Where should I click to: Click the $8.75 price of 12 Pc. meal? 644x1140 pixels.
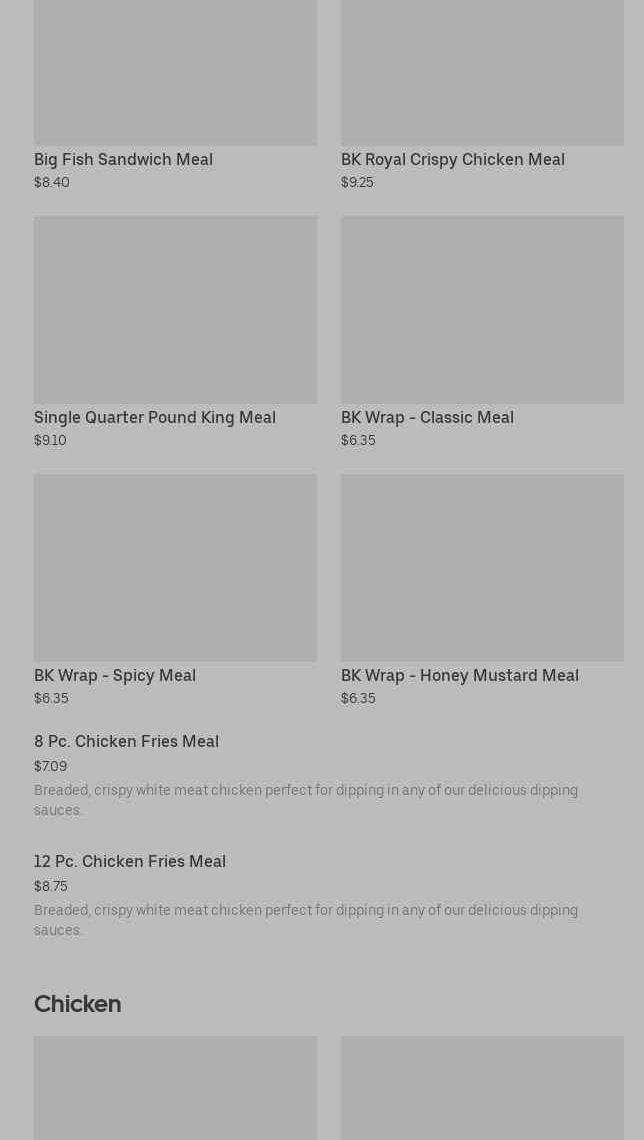point(50,887)
